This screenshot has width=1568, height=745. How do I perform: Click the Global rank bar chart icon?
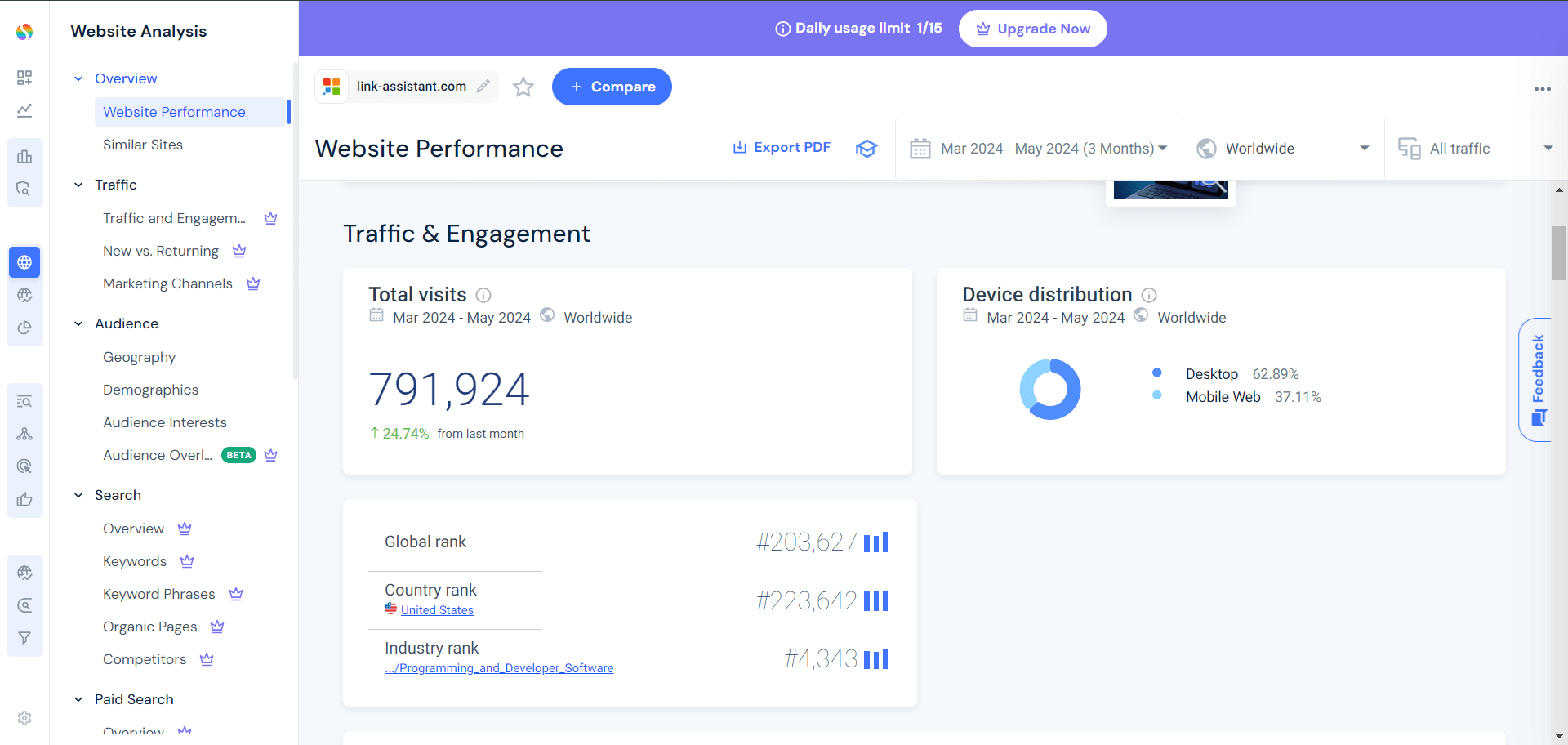[x=875, y=542]
